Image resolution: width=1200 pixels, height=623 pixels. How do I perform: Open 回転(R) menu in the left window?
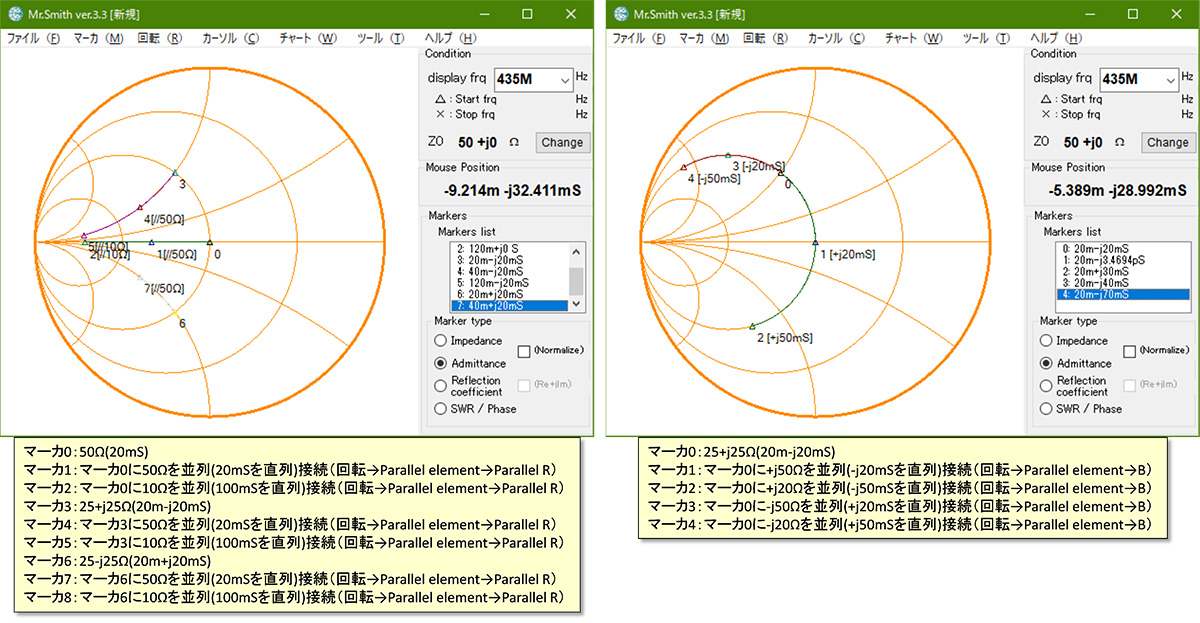160,38
